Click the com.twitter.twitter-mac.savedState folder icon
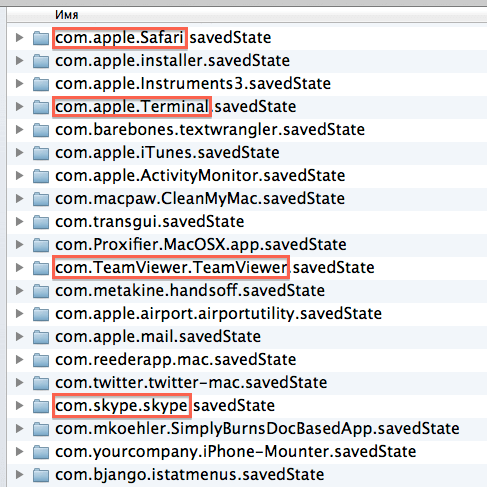This screenshot has height=487, width=487. (41, 383)
